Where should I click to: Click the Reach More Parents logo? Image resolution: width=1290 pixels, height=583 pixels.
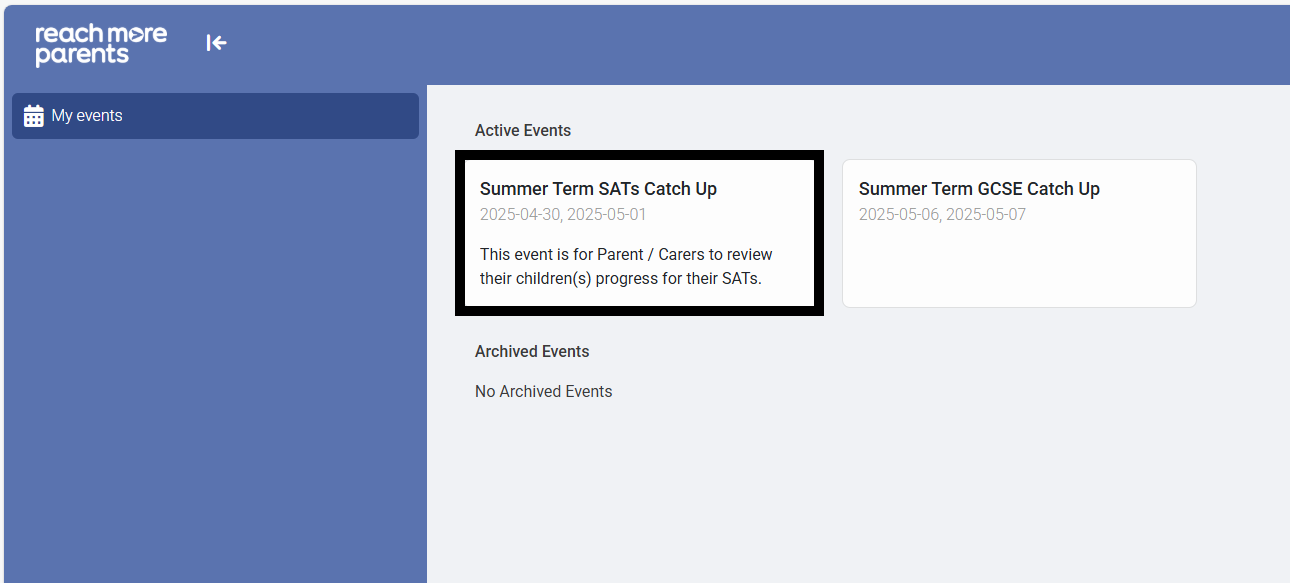pyautogui.click(x=101, y=44)
